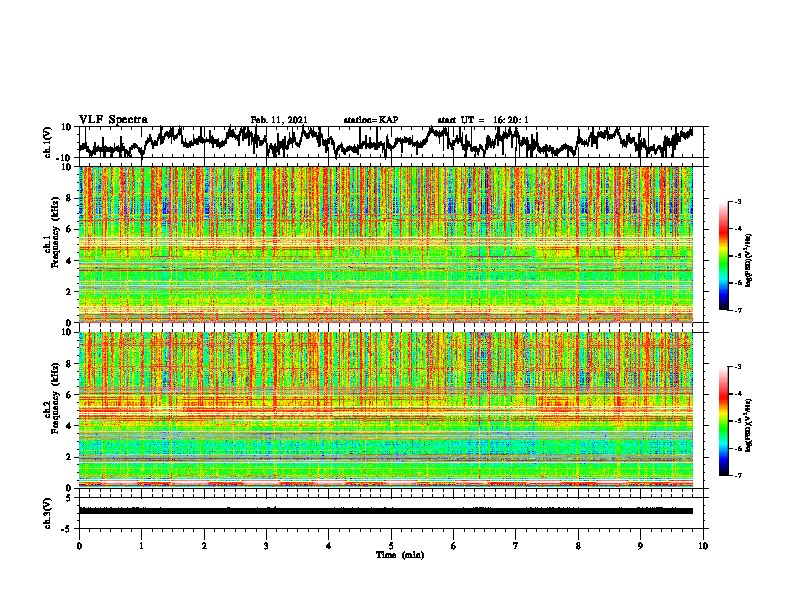Click tick label "3" on the Time axis
Screen dimensions: 792x612
point(266,546)
